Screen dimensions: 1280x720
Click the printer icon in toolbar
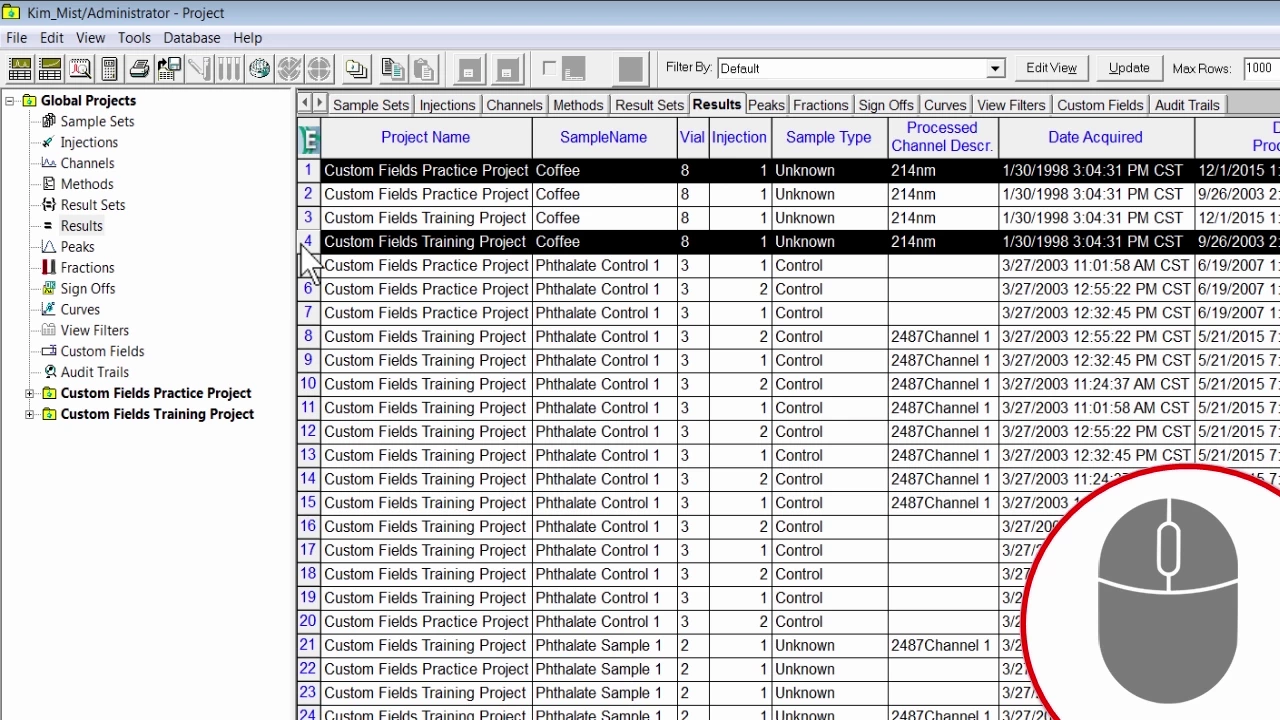coord(140,69)
